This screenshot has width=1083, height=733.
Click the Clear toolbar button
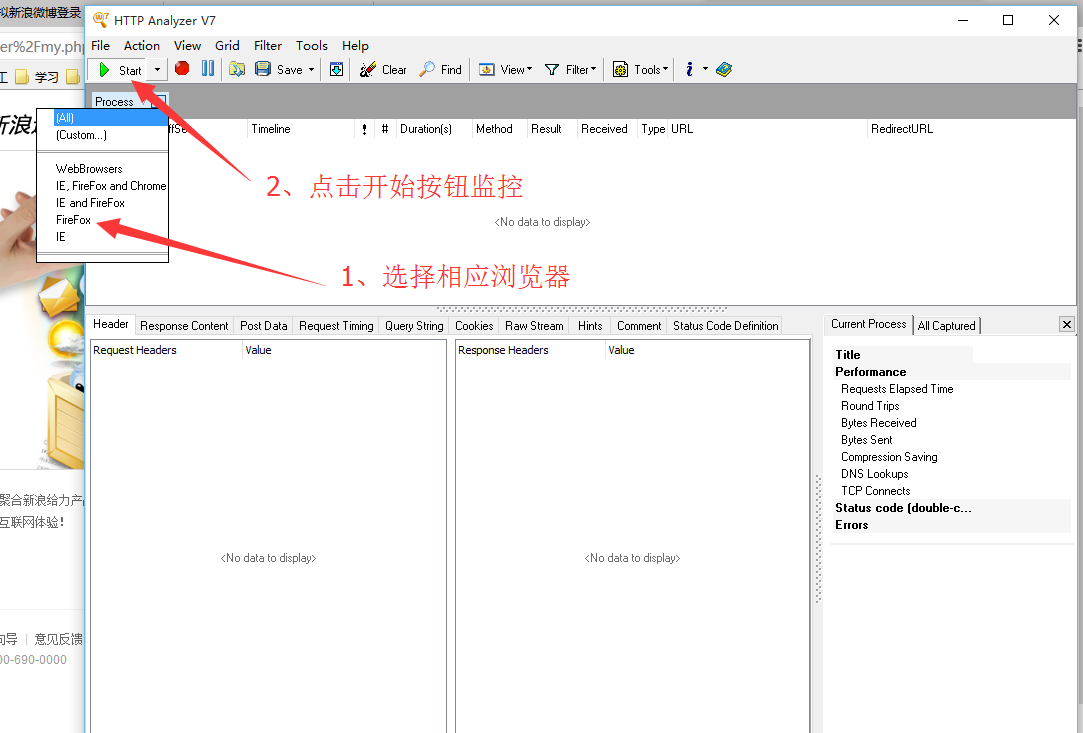click(x=383, y=70)
